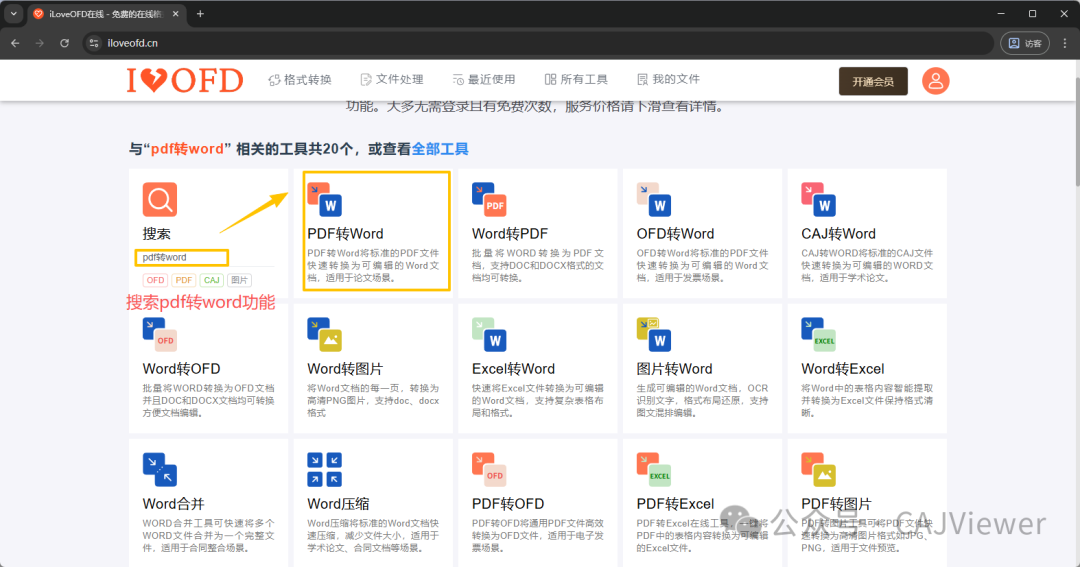Open the user account avatar icon
Viewport: 1080px width, 567px height.
(935, 81)
